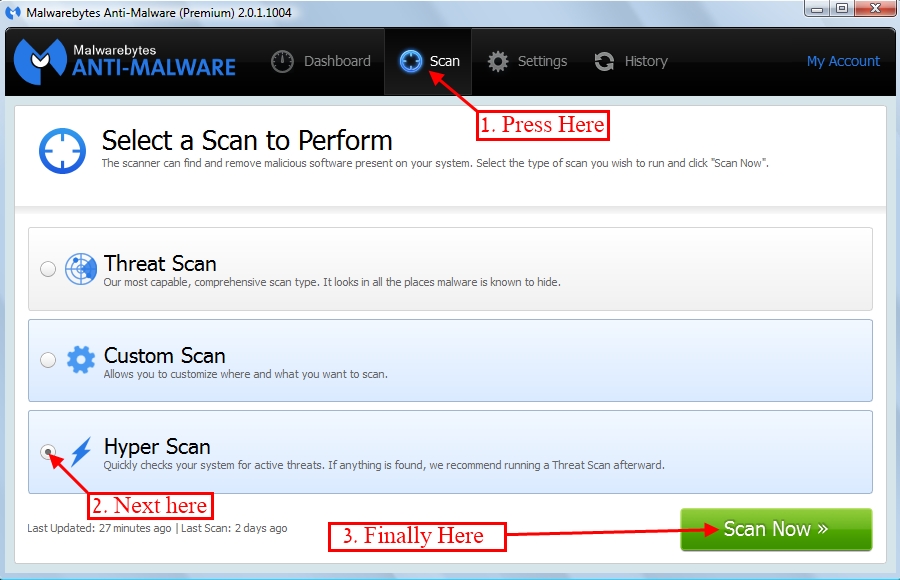Select the Hyper Scan radio button

[x=48, y=452]
